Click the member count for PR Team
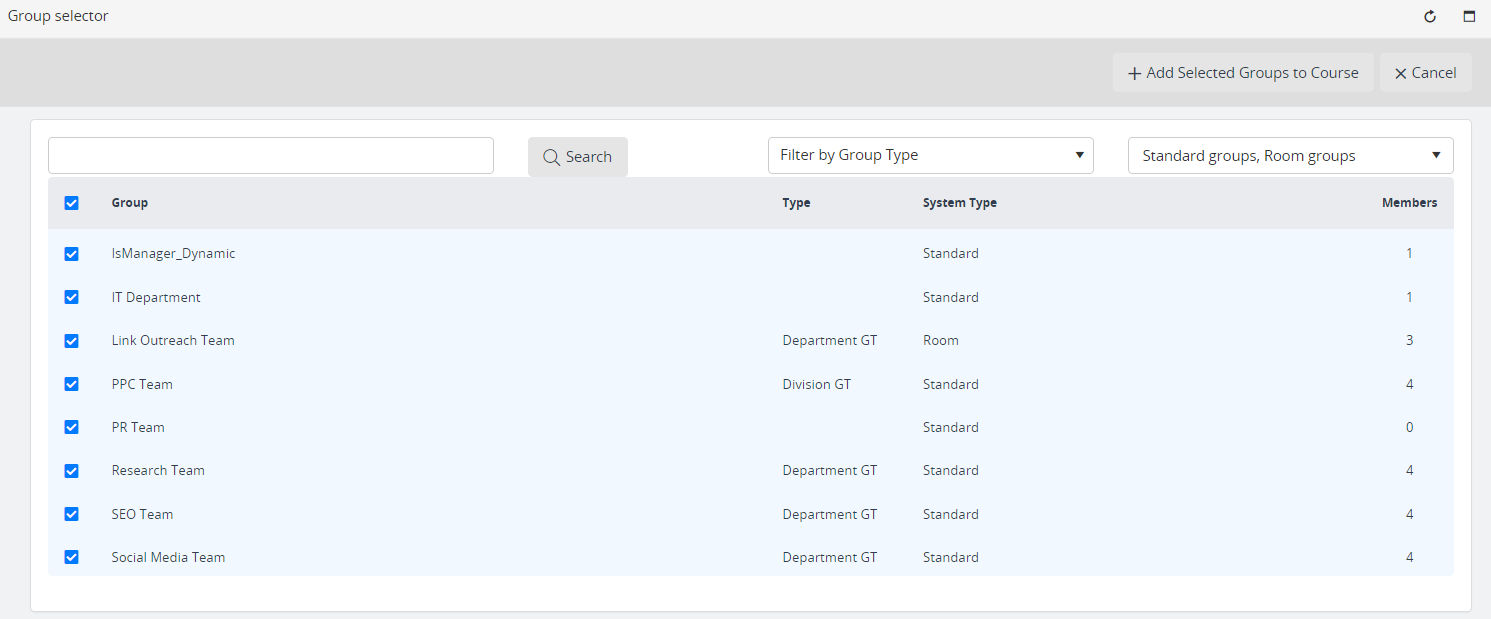 pyautogui.click(x=1410, y=427)
